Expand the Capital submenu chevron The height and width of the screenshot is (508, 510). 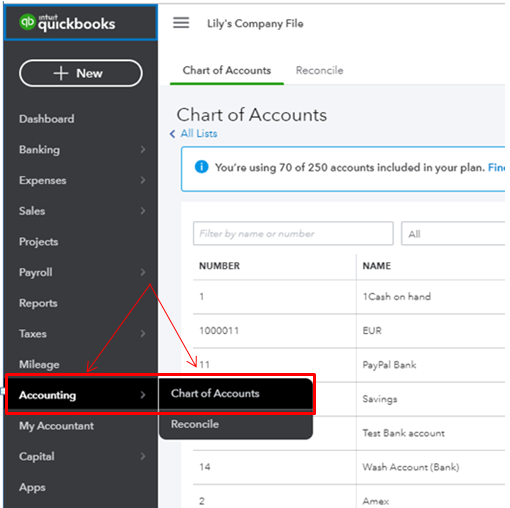(x=143, y=456)
